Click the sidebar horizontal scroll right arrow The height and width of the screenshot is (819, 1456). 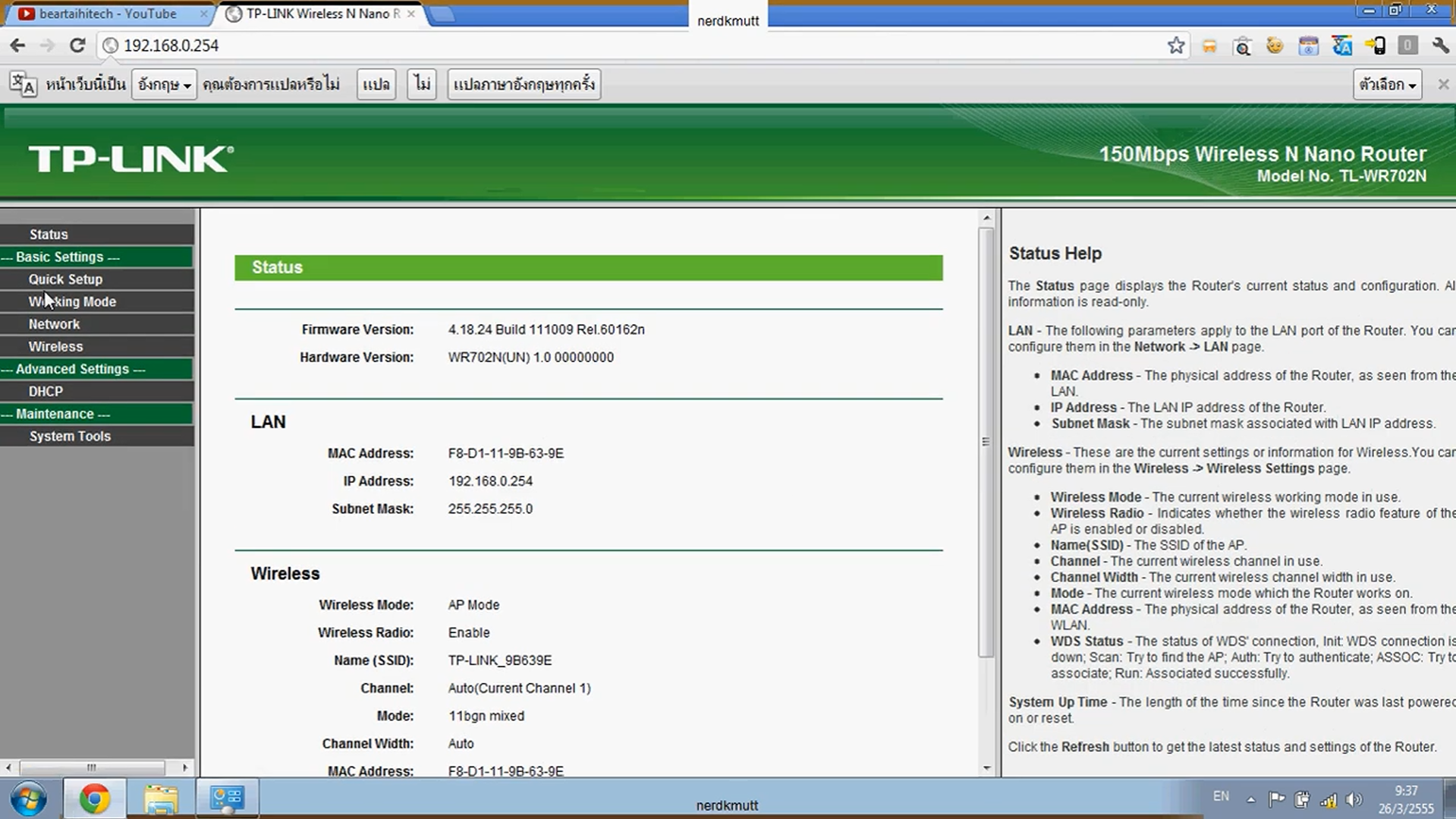(184, 767)
